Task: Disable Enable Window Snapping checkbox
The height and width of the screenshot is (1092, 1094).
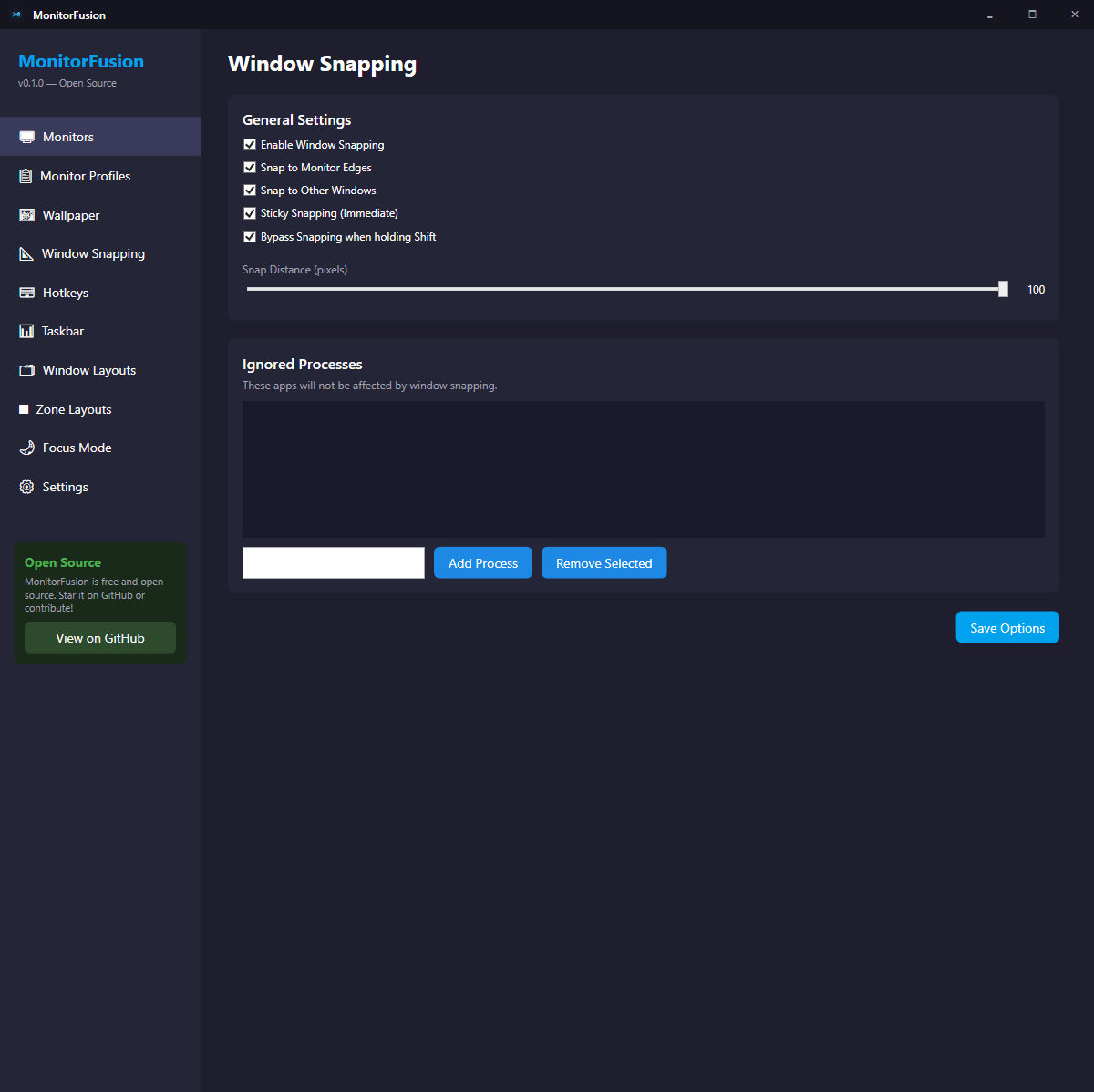Action: [250, 144]
